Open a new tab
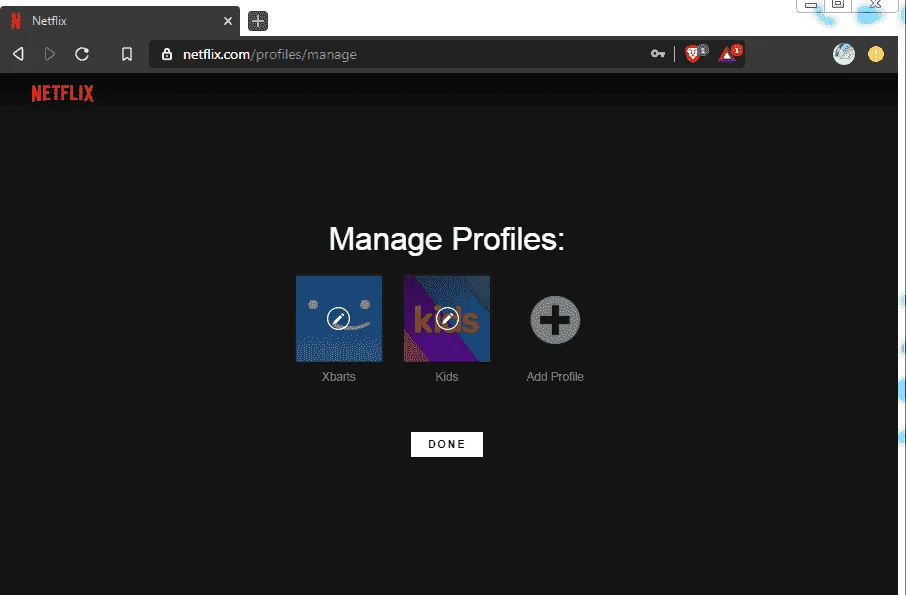Image resolution: width=906 pixels, height=595 pixels. 258,21
